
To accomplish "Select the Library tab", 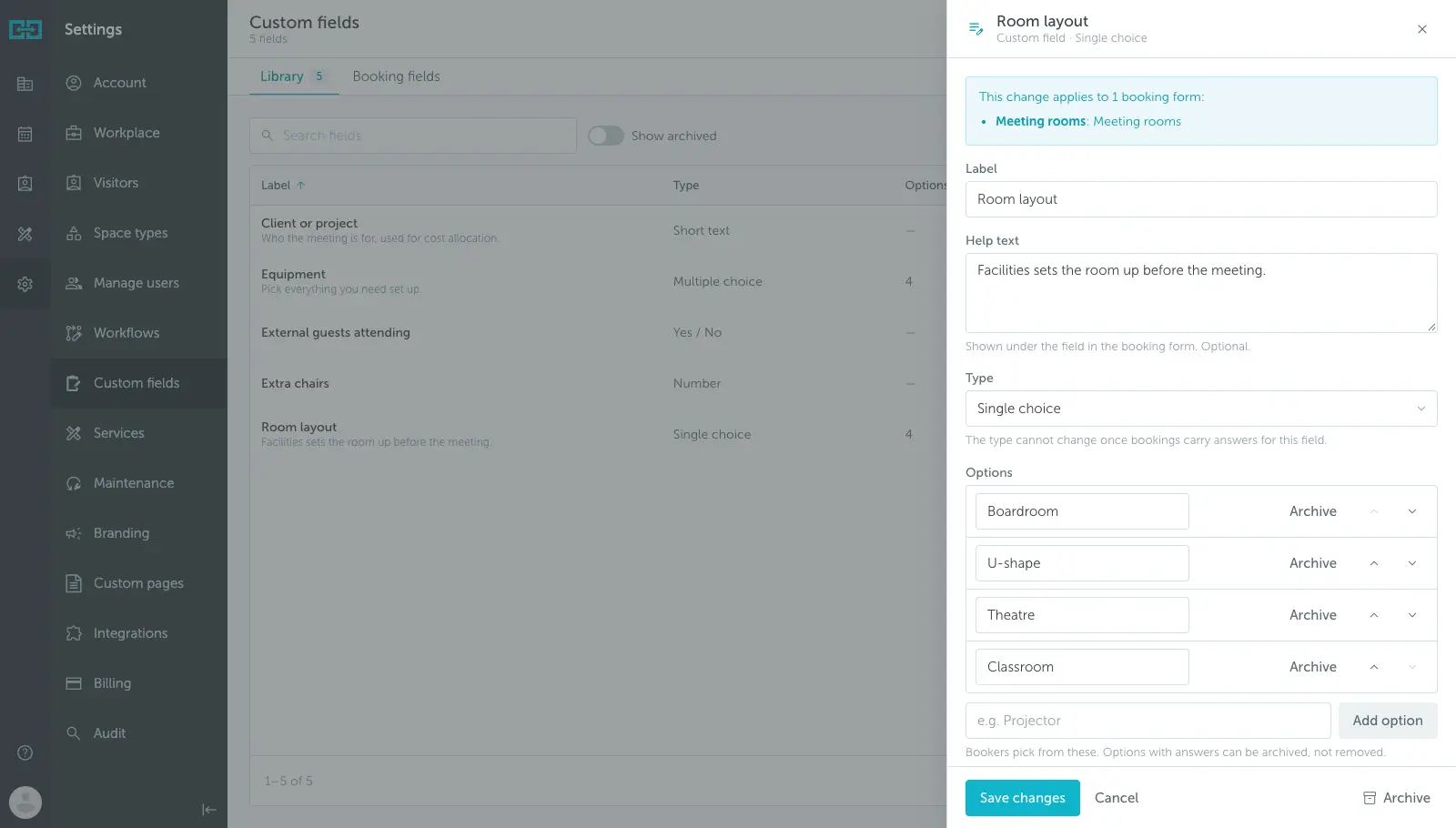I will click(293, 76).
